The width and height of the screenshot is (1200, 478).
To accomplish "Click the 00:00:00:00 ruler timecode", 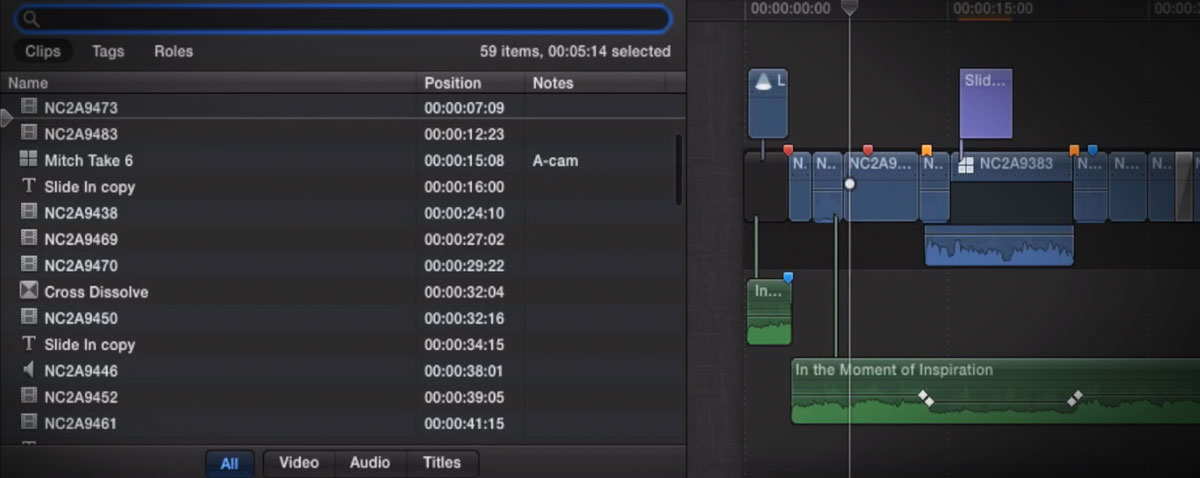I will pos(790,9).
